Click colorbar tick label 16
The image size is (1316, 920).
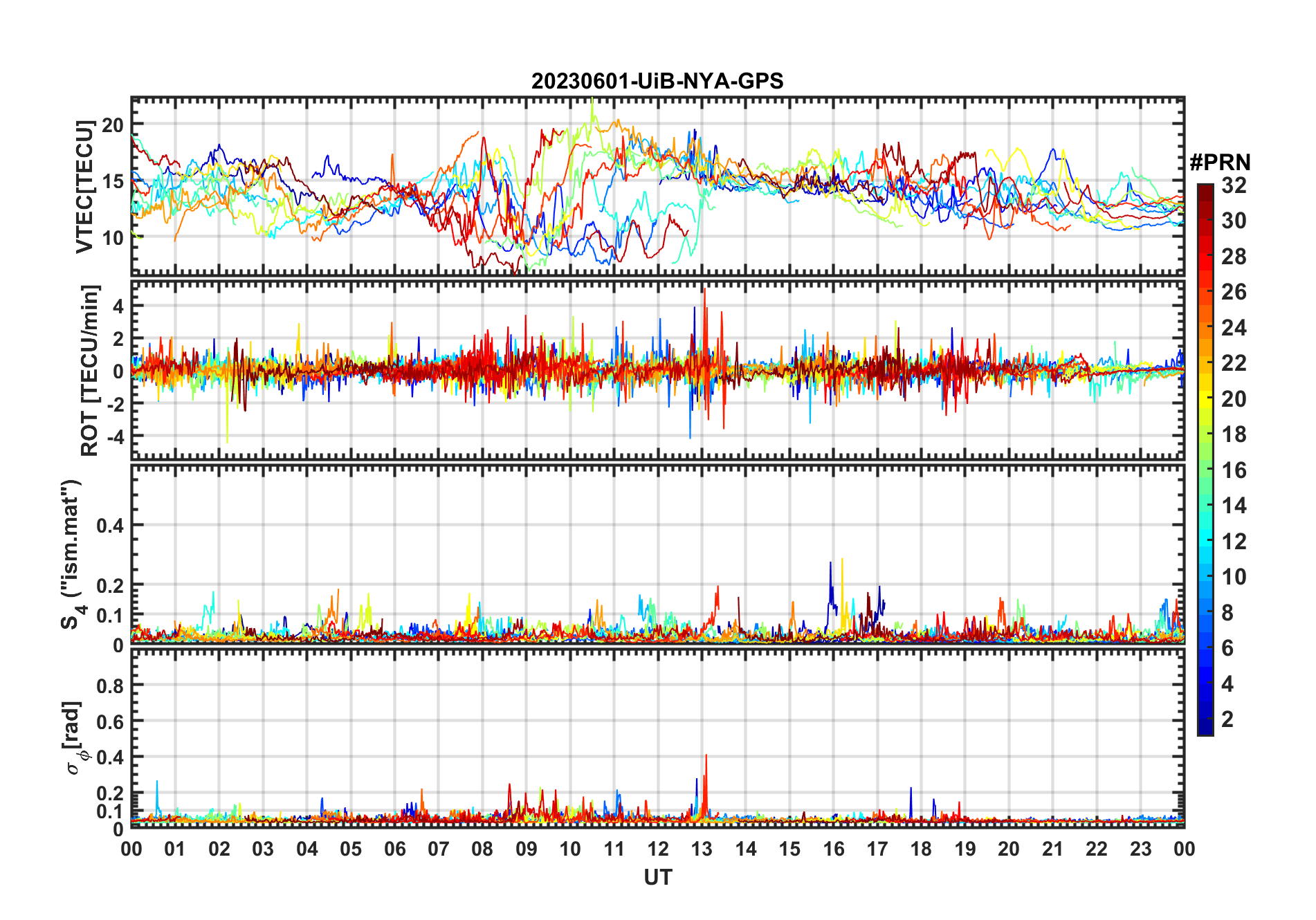pos(1234,470)
